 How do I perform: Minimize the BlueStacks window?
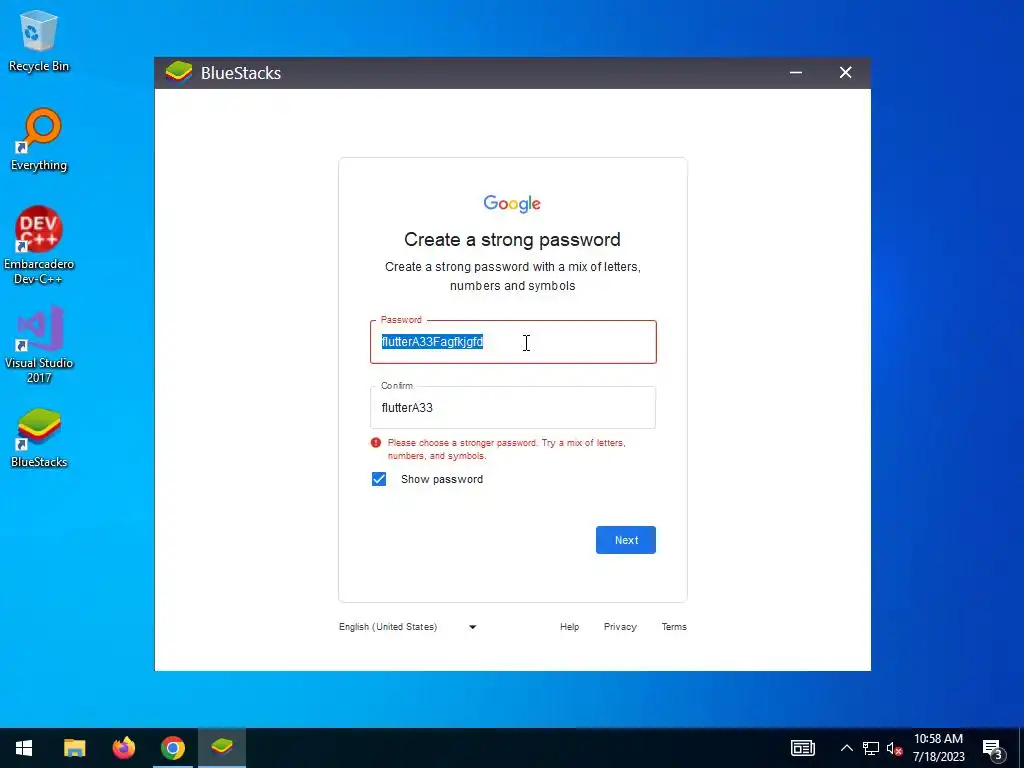tap(795, 72)
